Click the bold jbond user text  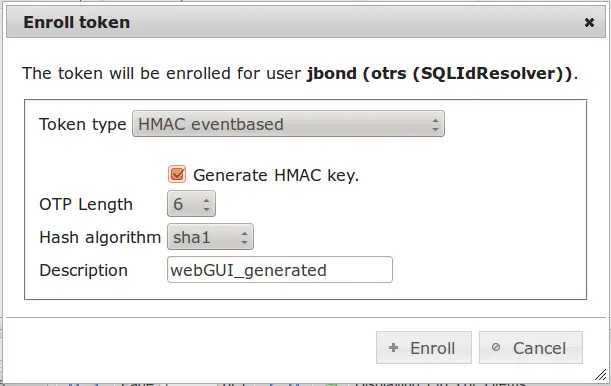pos(332,73)
